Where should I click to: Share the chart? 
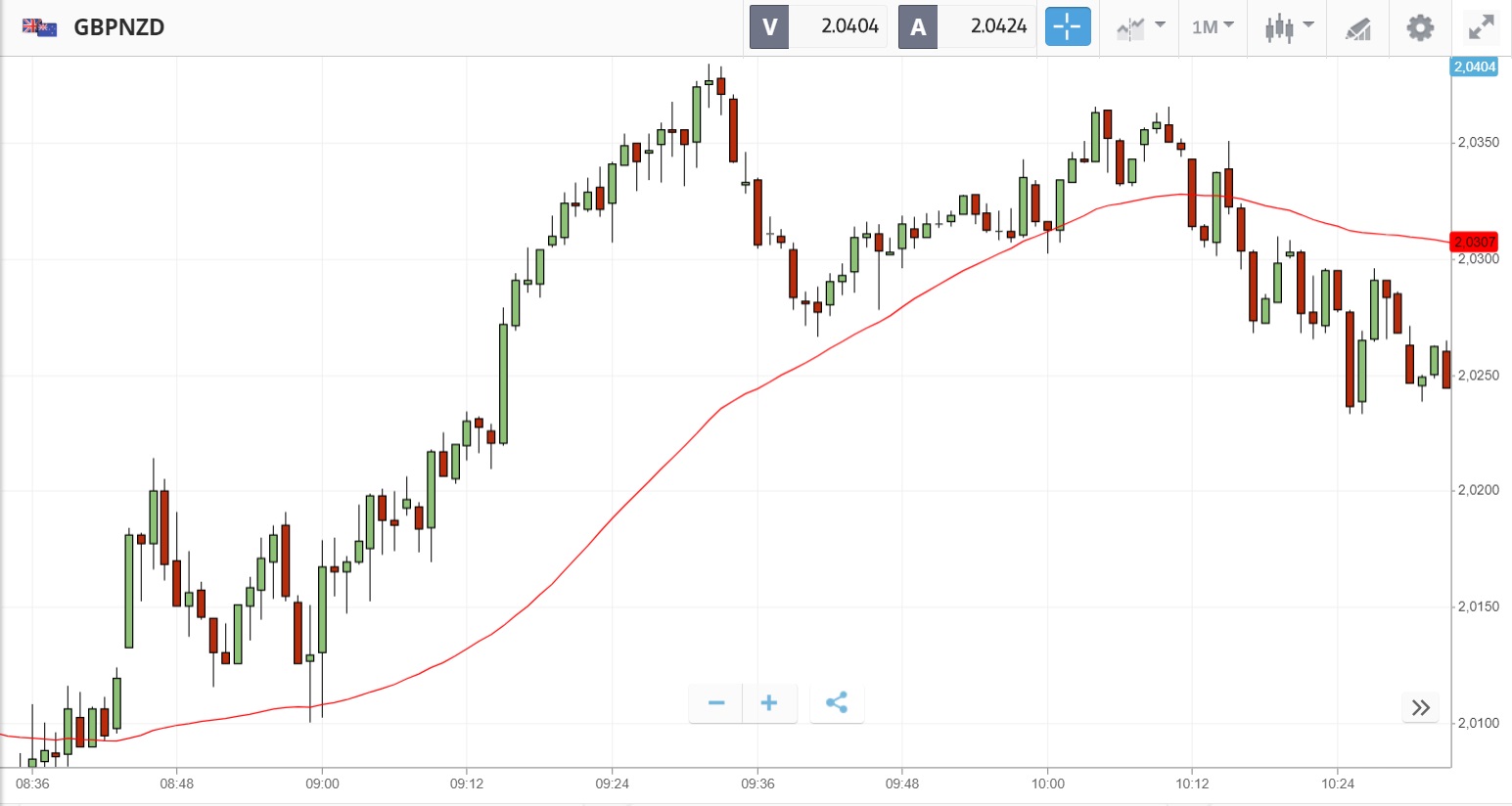point(837,702)
